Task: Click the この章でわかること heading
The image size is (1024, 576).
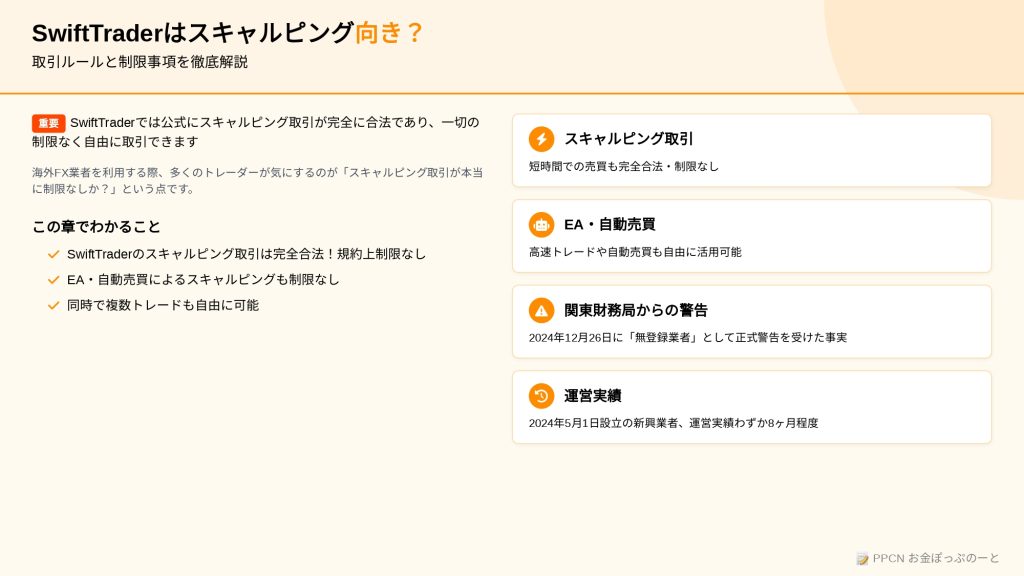Action: pyautogui.click(x=96, y=227)
